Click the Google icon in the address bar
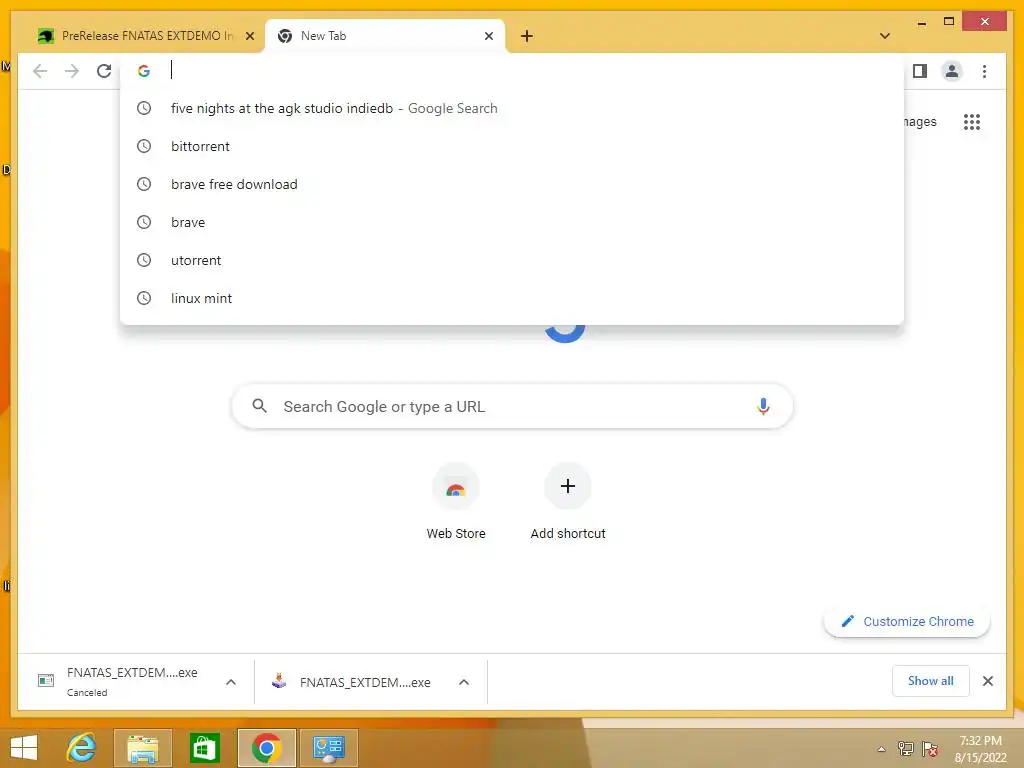The width and height of the screenshot is (1024, 768). [x=144, y=71]
